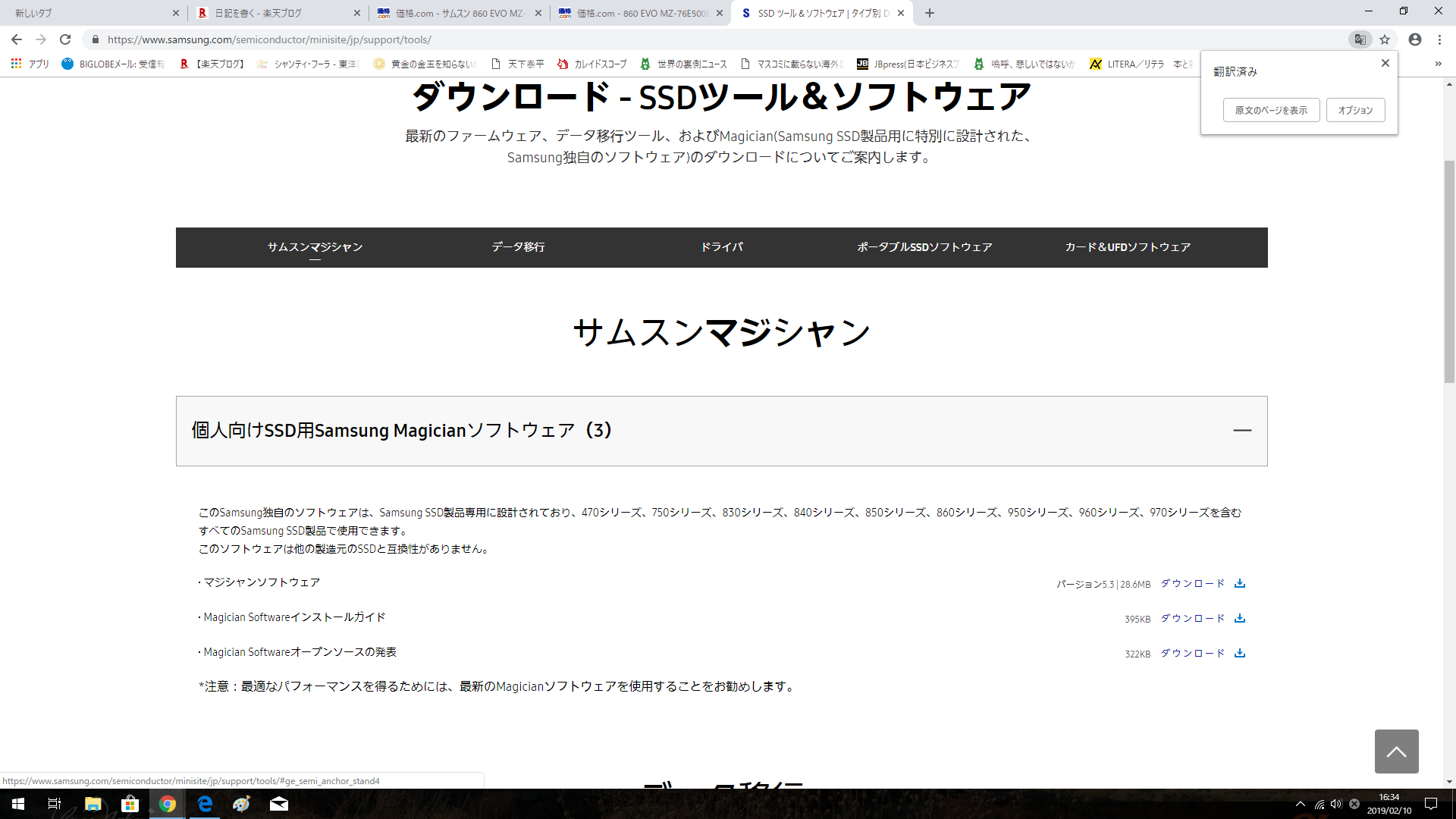Screen dimensions: 1456x819
Task: Click the browser back arrow
Action: [x=17, y=39]
